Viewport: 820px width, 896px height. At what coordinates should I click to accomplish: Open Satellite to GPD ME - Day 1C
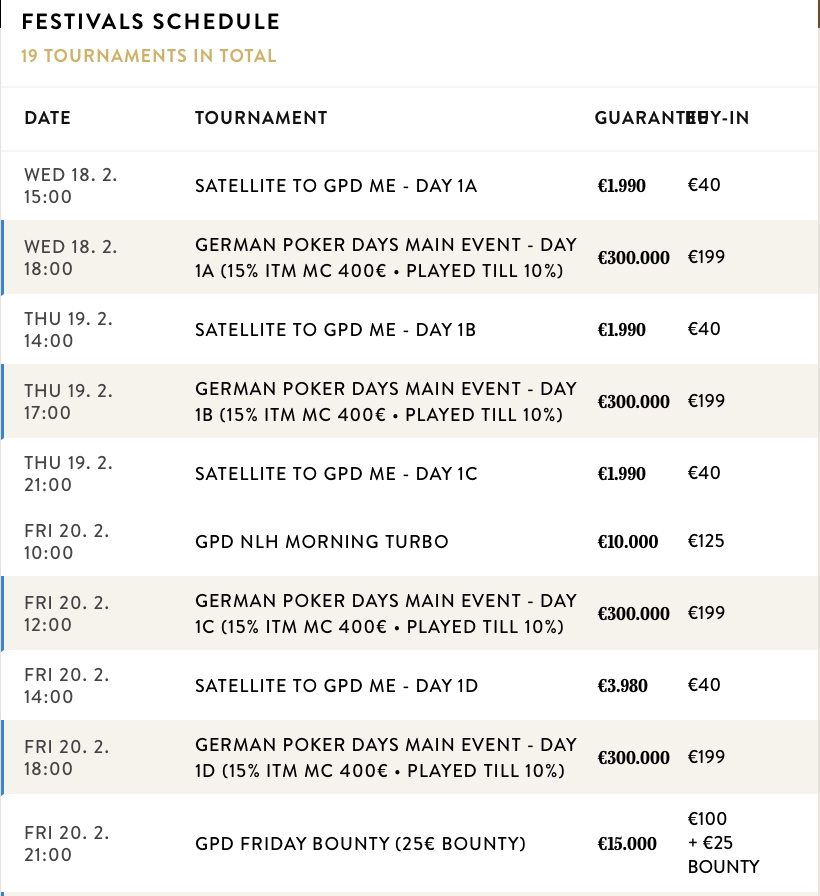pyautogui.click(x=336, y=473)
